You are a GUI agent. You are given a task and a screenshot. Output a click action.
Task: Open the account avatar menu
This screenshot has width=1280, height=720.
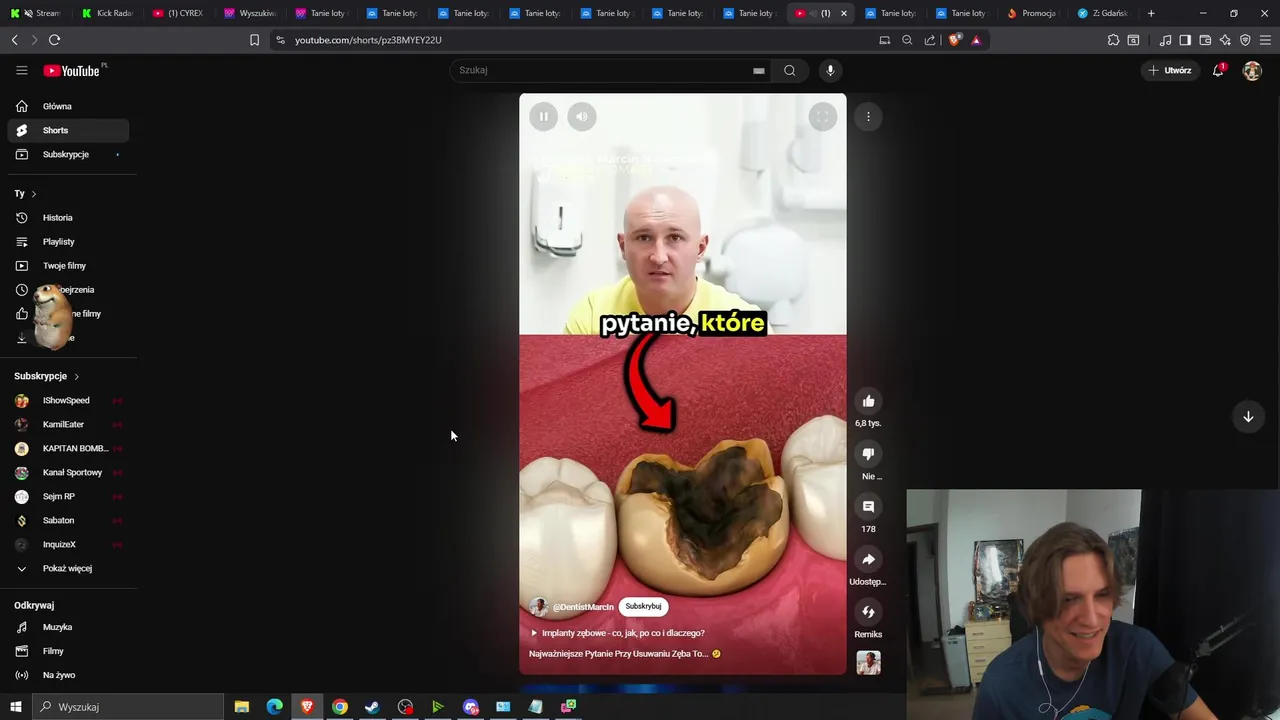pos(1252,71)
